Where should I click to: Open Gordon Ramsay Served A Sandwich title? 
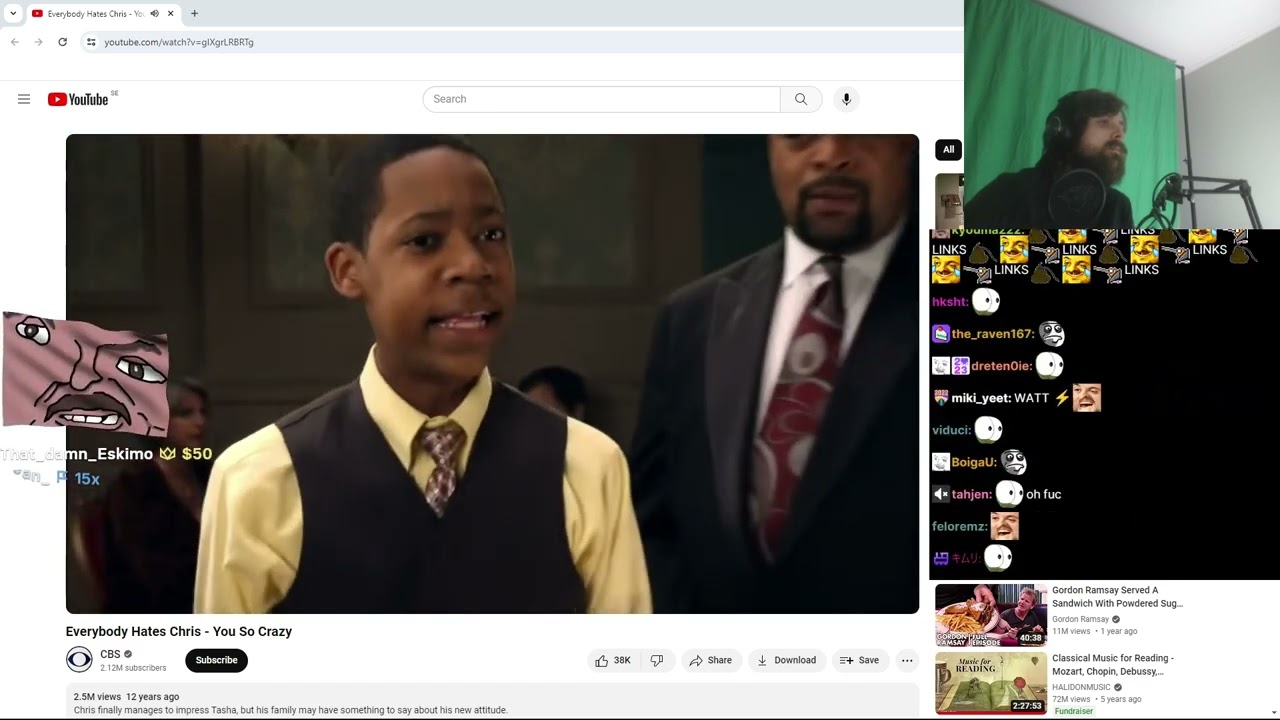point(1117,597)
